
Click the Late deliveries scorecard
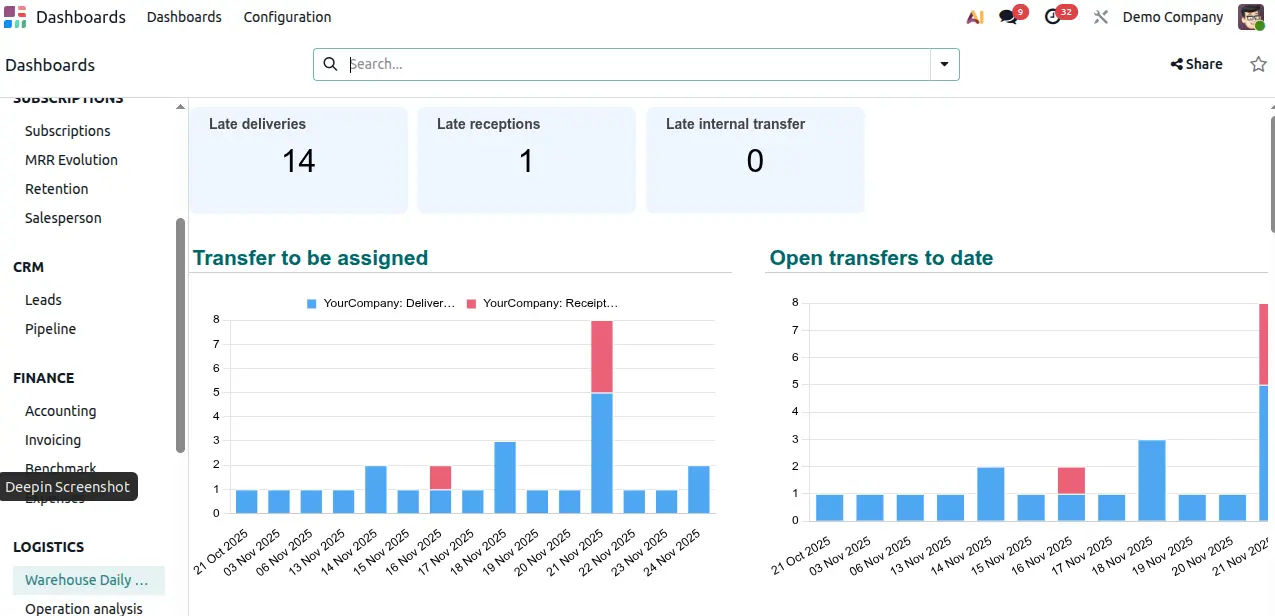(x=298, y=160)
